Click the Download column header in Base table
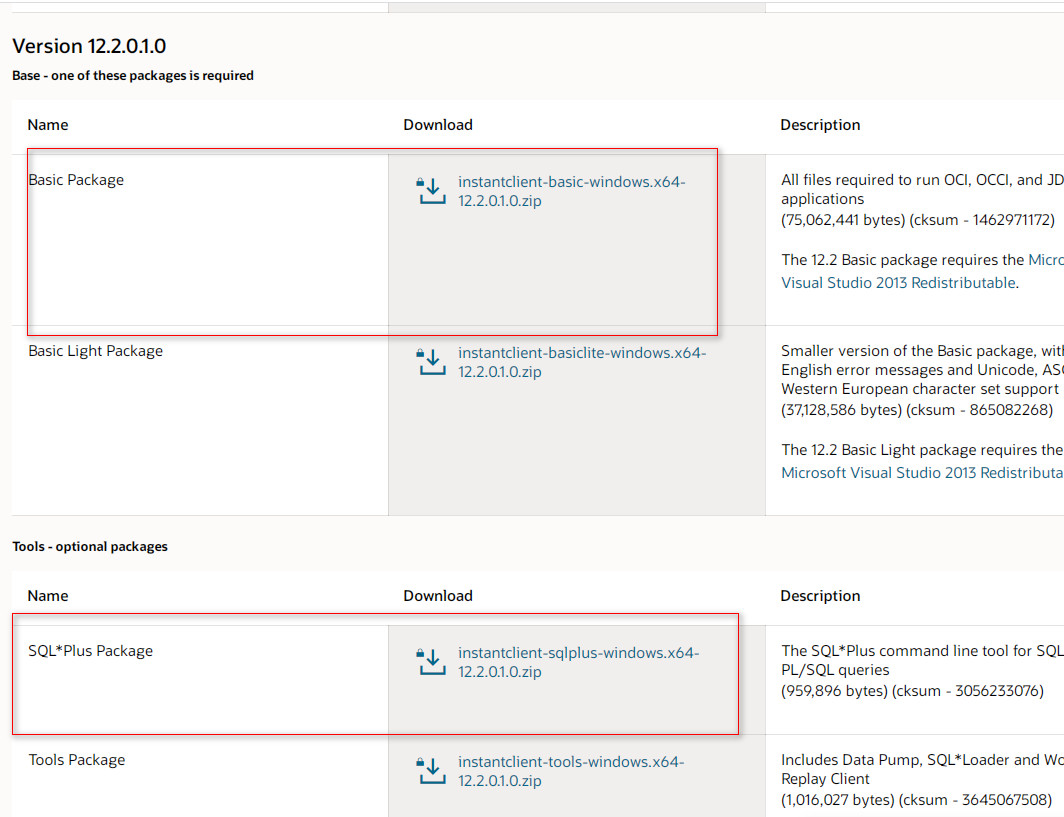Viewport: 1064px width, 817px height. pos(438,125)
